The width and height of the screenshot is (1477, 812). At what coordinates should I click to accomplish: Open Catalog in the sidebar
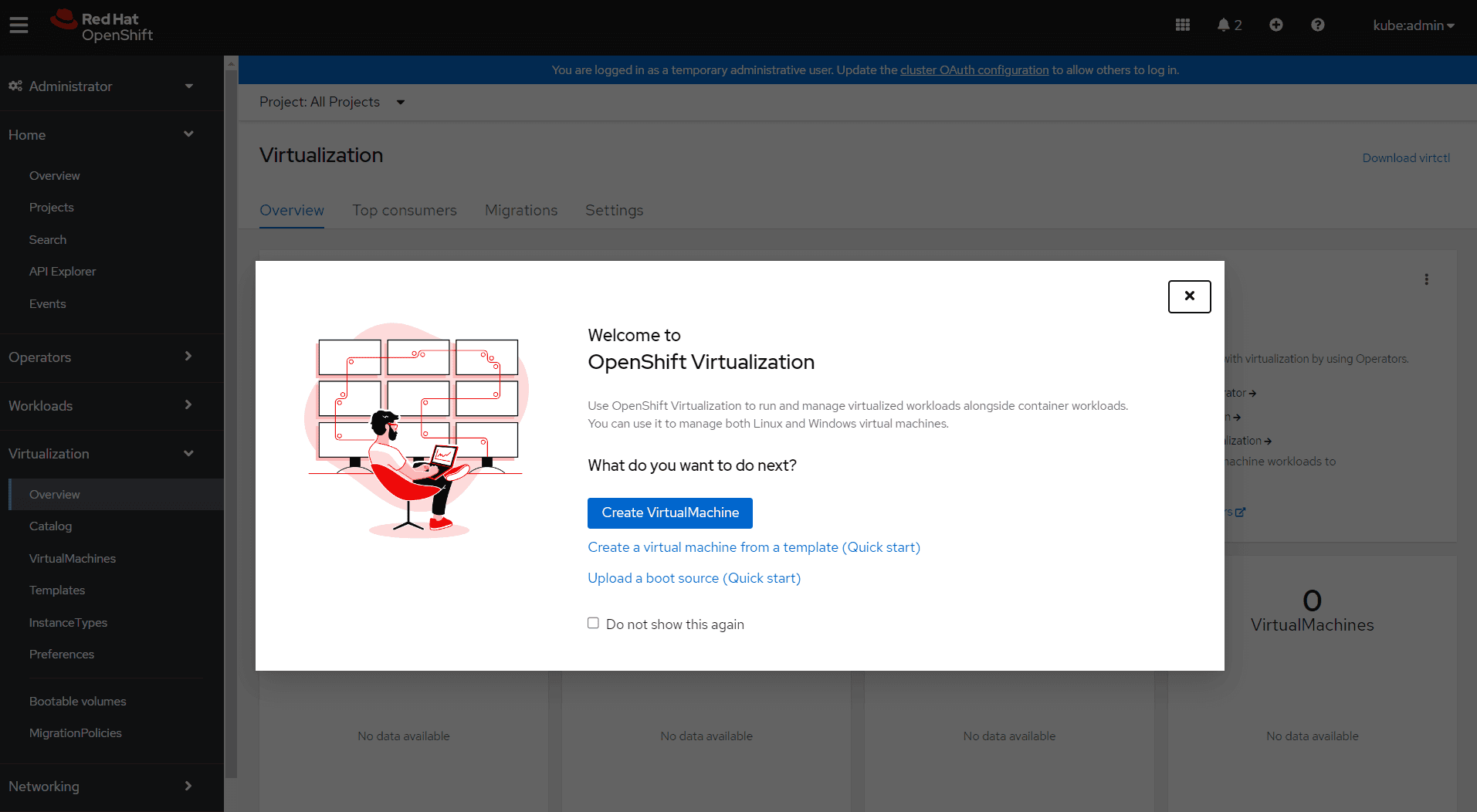pyautogui.click(x=51, y=526)
